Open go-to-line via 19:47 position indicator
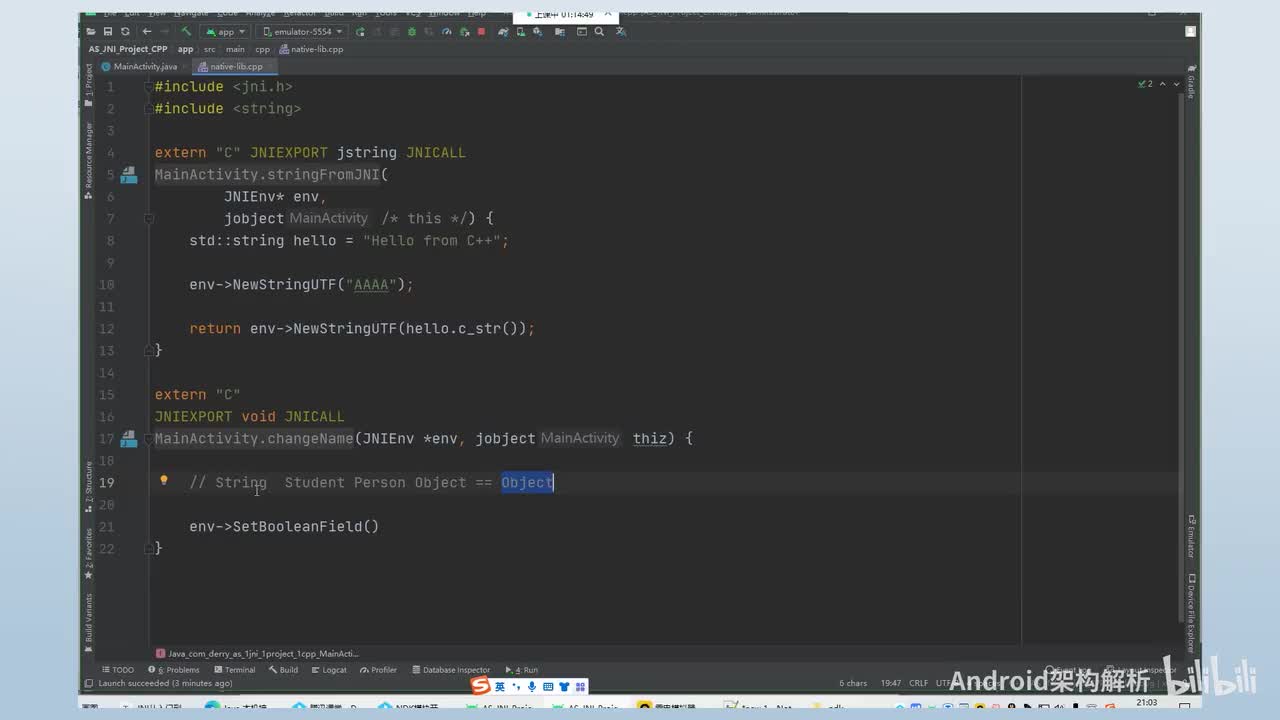The width and height of the screenshot is (1280, 720). point(891,684)
